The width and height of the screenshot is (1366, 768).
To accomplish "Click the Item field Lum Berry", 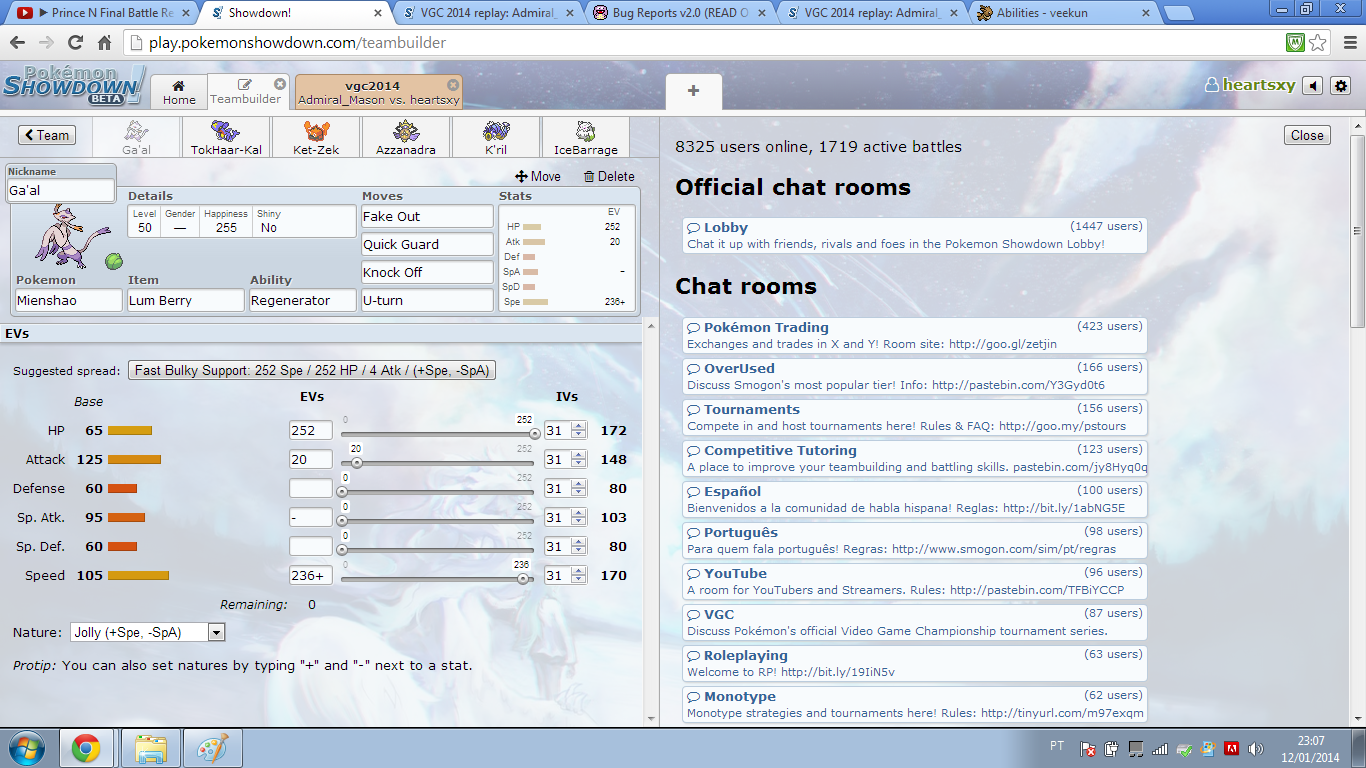I will coord(186,300).
